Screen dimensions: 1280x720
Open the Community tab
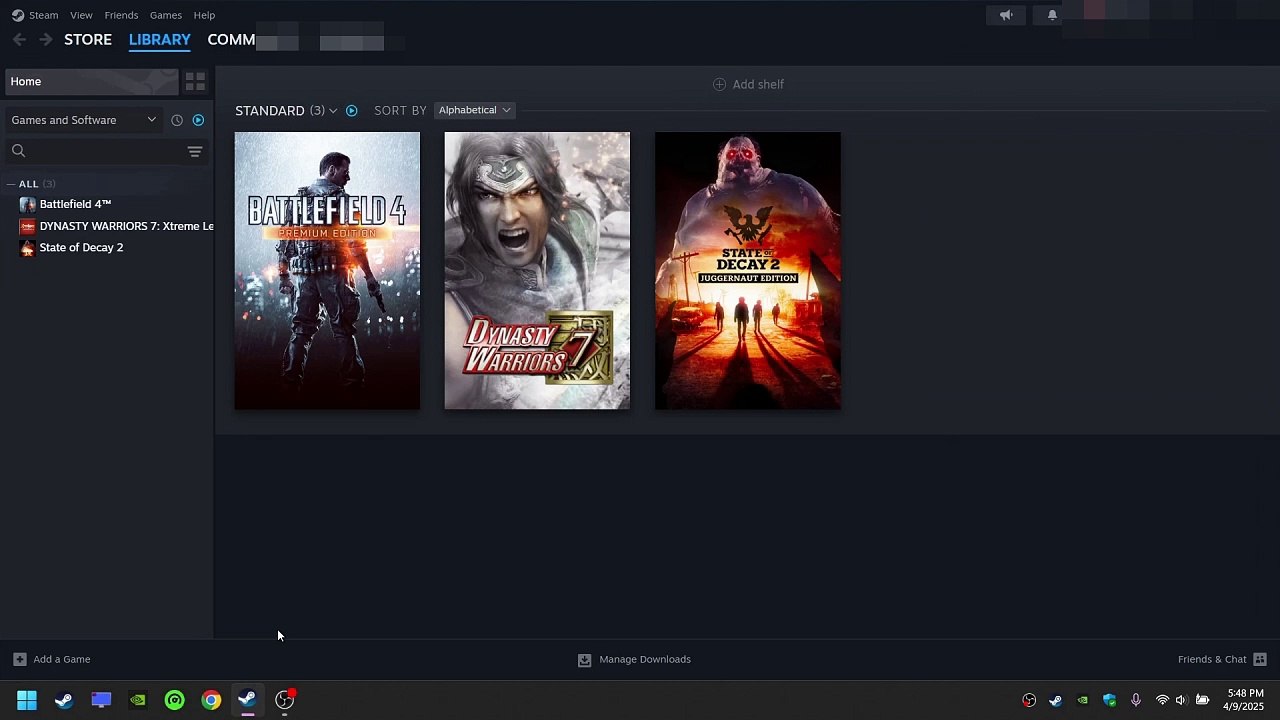point(231,40)
